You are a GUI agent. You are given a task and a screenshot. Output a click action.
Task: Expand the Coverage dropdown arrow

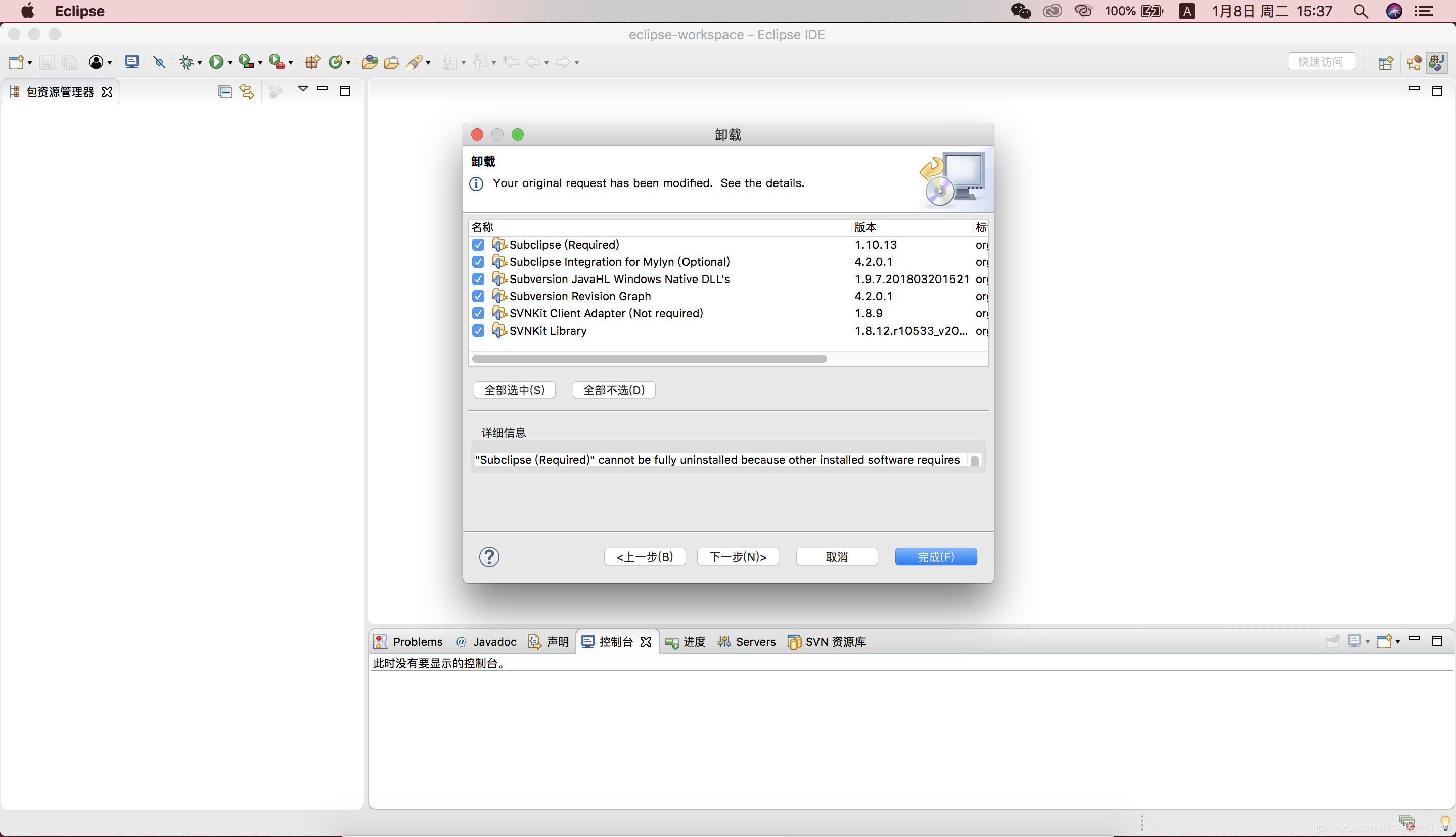260,63
